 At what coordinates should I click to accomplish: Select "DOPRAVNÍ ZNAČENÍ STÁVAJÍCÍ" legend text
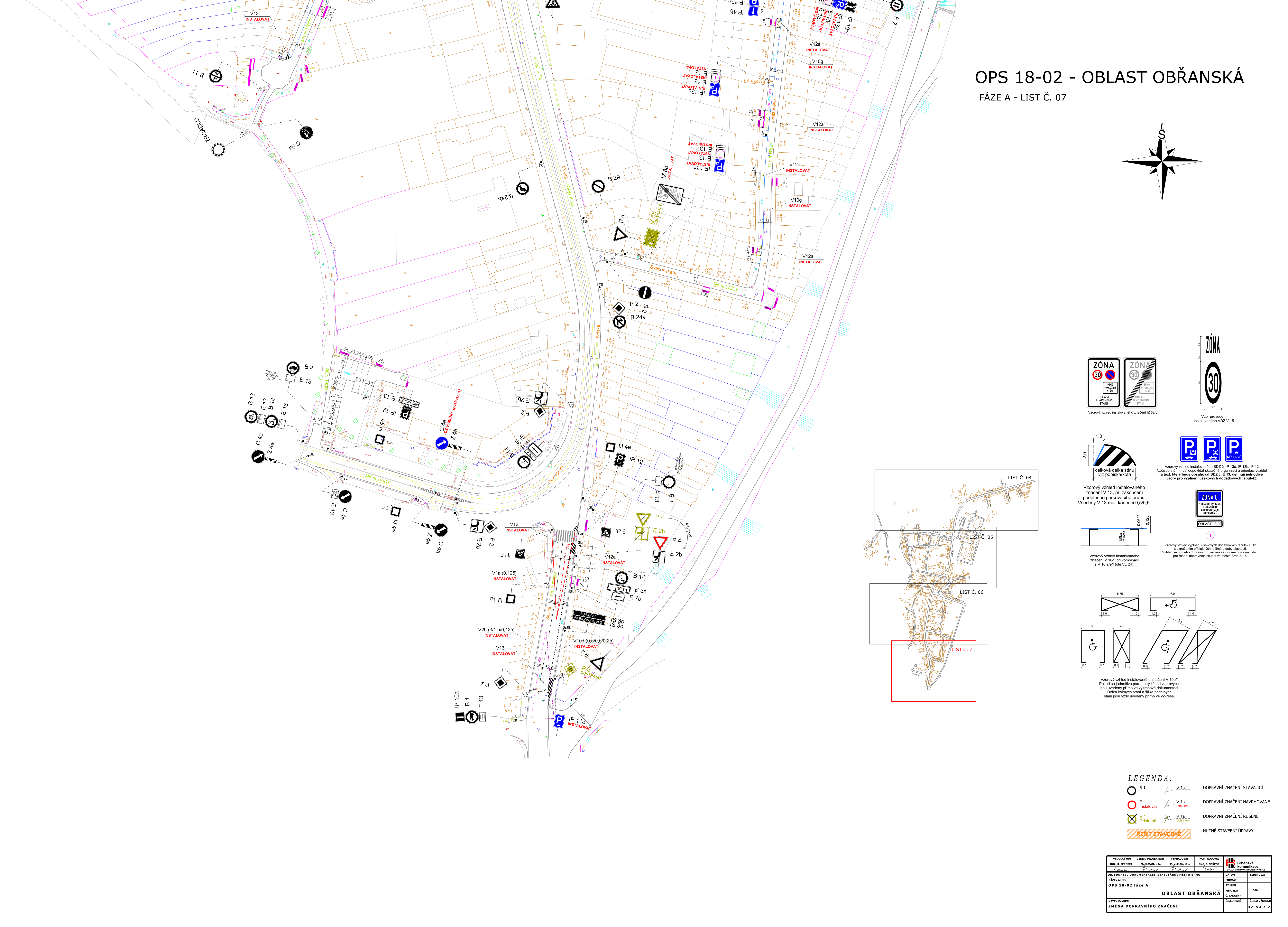pyautogui.click(x=1233, y=788)
